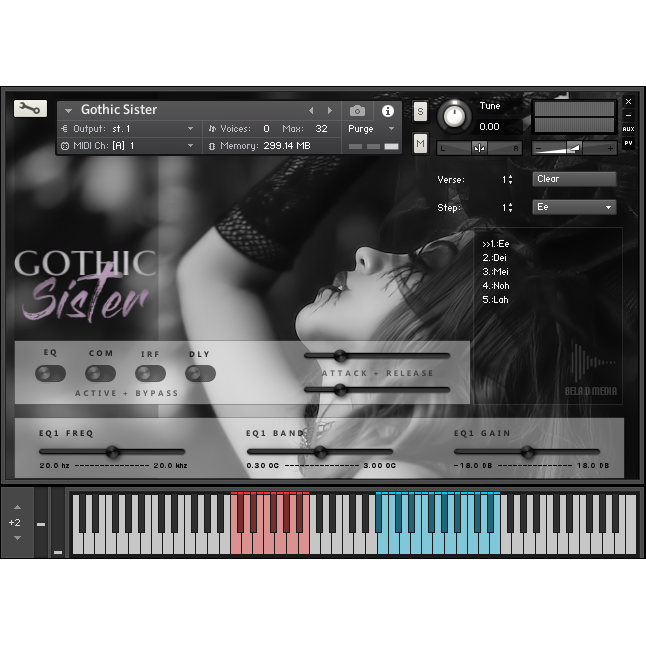Click the EQ1 BAND slider

pos(320,452)
